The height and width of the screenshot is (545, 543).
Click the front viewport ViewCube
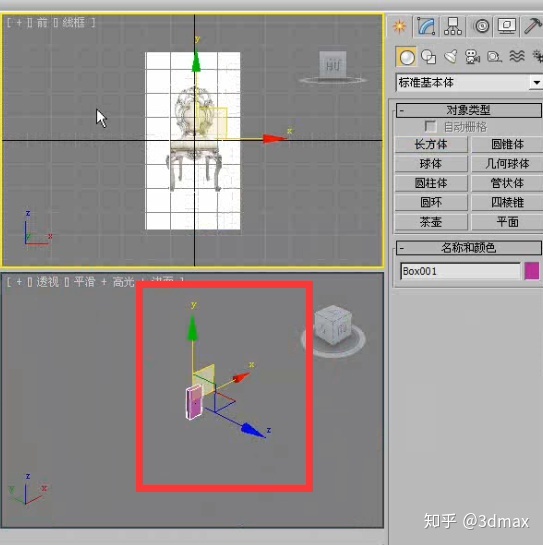point(333,65)
